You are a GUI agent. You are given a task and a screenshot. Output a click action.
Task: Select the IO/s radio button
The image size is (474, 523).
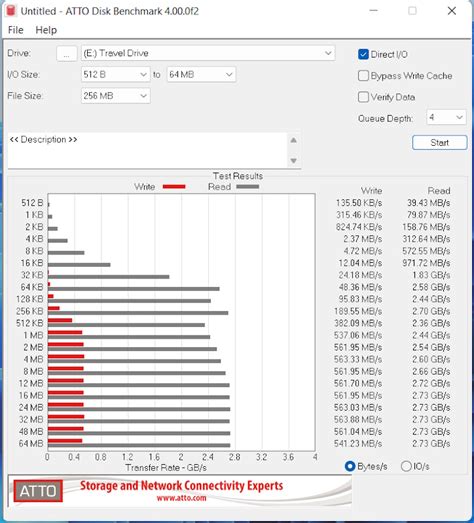[406, 466]
